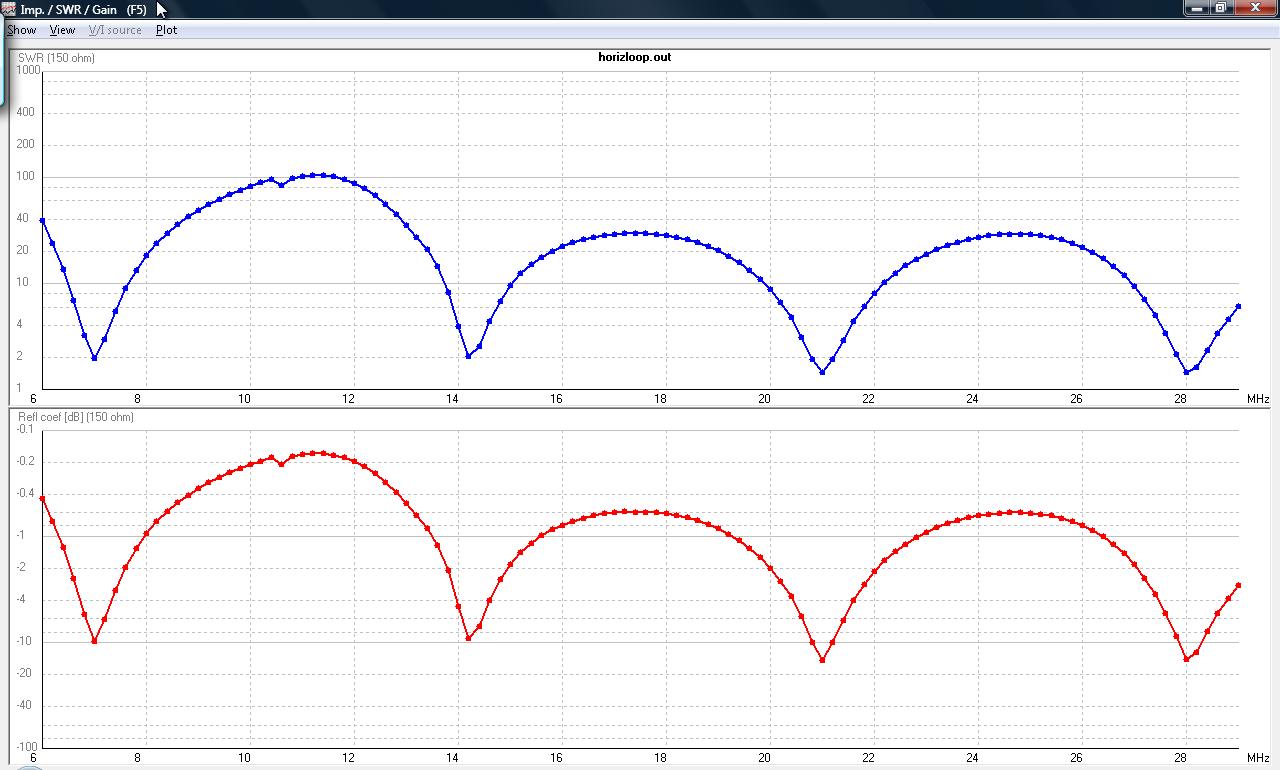This screenshot has width=1280, height=770.
Task: Click the horizloop.out chart title
Action: 628,57
